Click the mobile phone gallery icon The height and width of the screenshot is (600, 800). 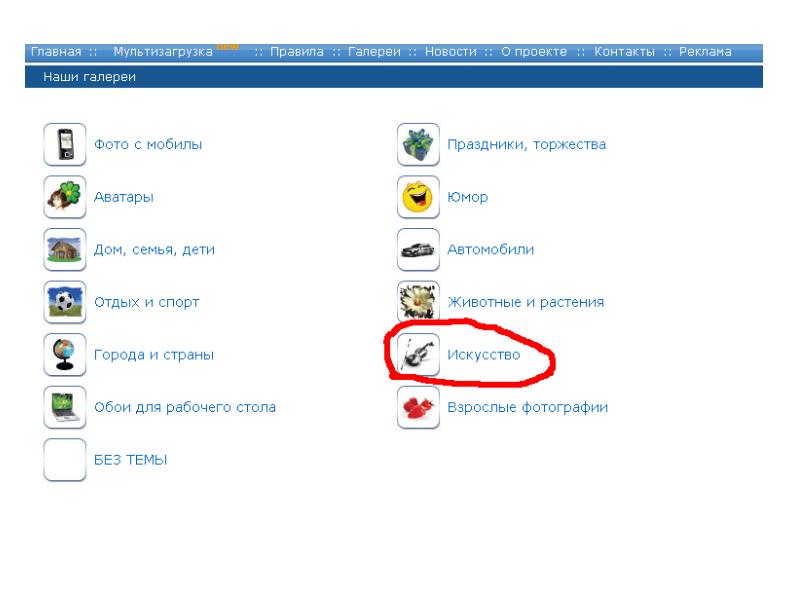point(65,144)
